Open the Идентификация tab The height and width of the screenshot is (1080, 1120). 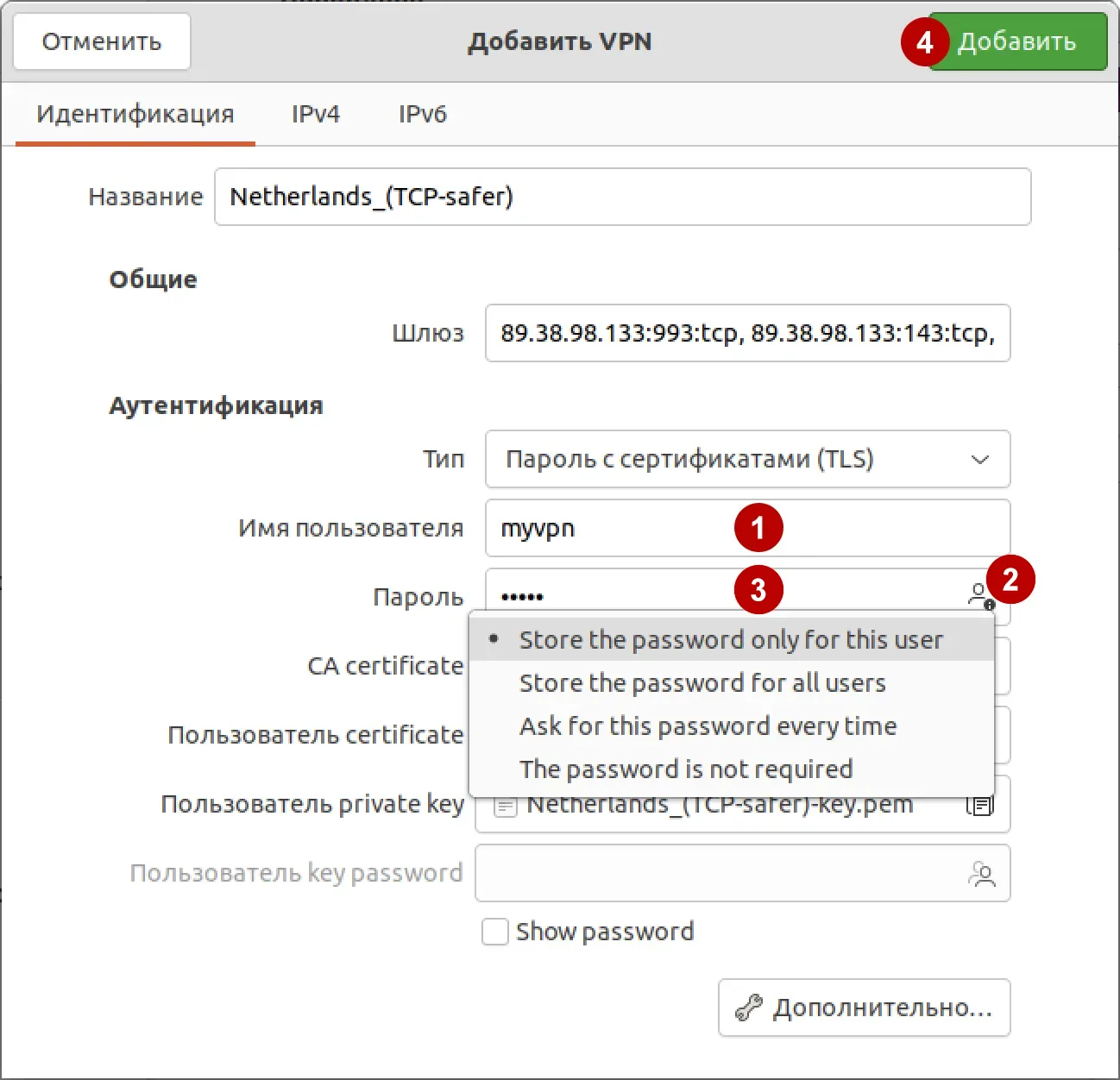pos(134,113)
